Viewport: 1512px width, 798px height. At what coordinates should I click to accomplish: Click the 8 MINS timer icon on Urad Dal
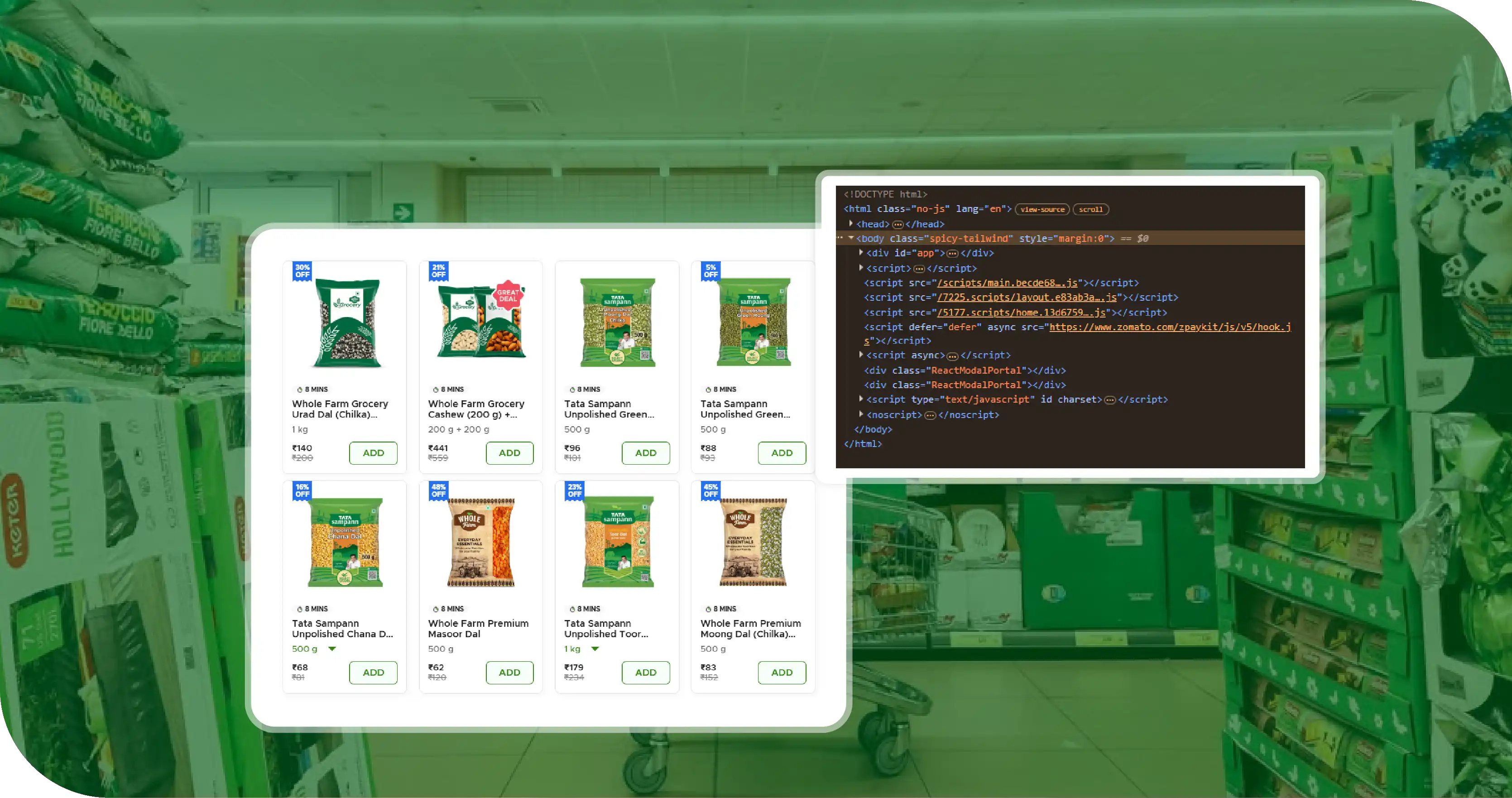tap(299, 390)
